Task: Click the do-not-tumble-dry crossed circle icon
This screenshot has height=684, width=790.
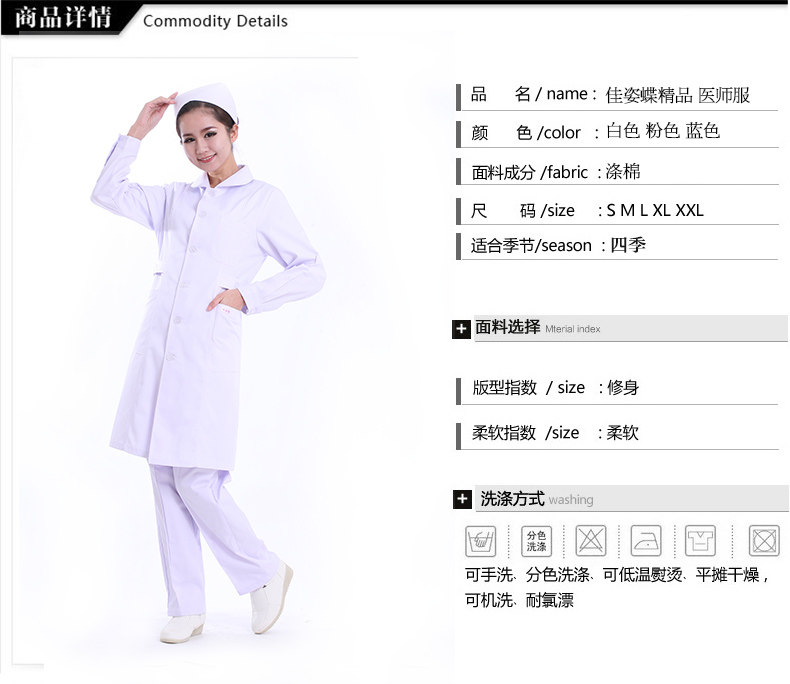Action: point(764,540)
